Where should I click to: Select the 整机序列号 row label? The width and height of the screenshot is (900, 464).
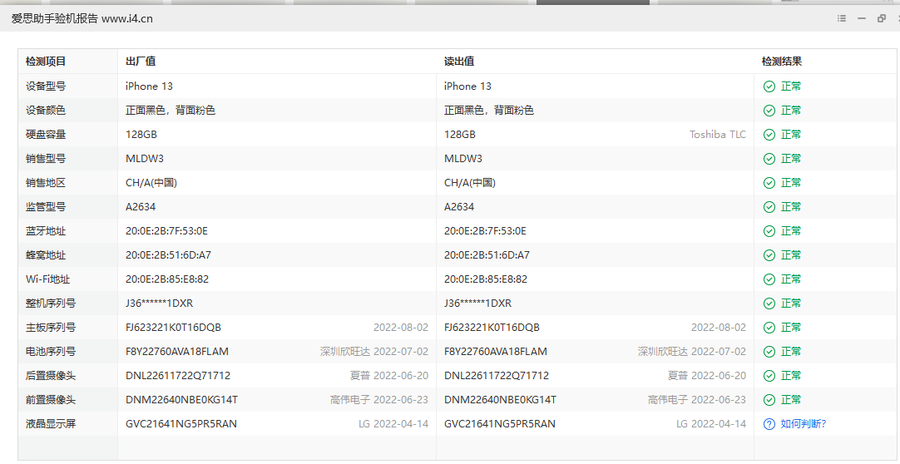pyautogui.click(x=51, y=303)
